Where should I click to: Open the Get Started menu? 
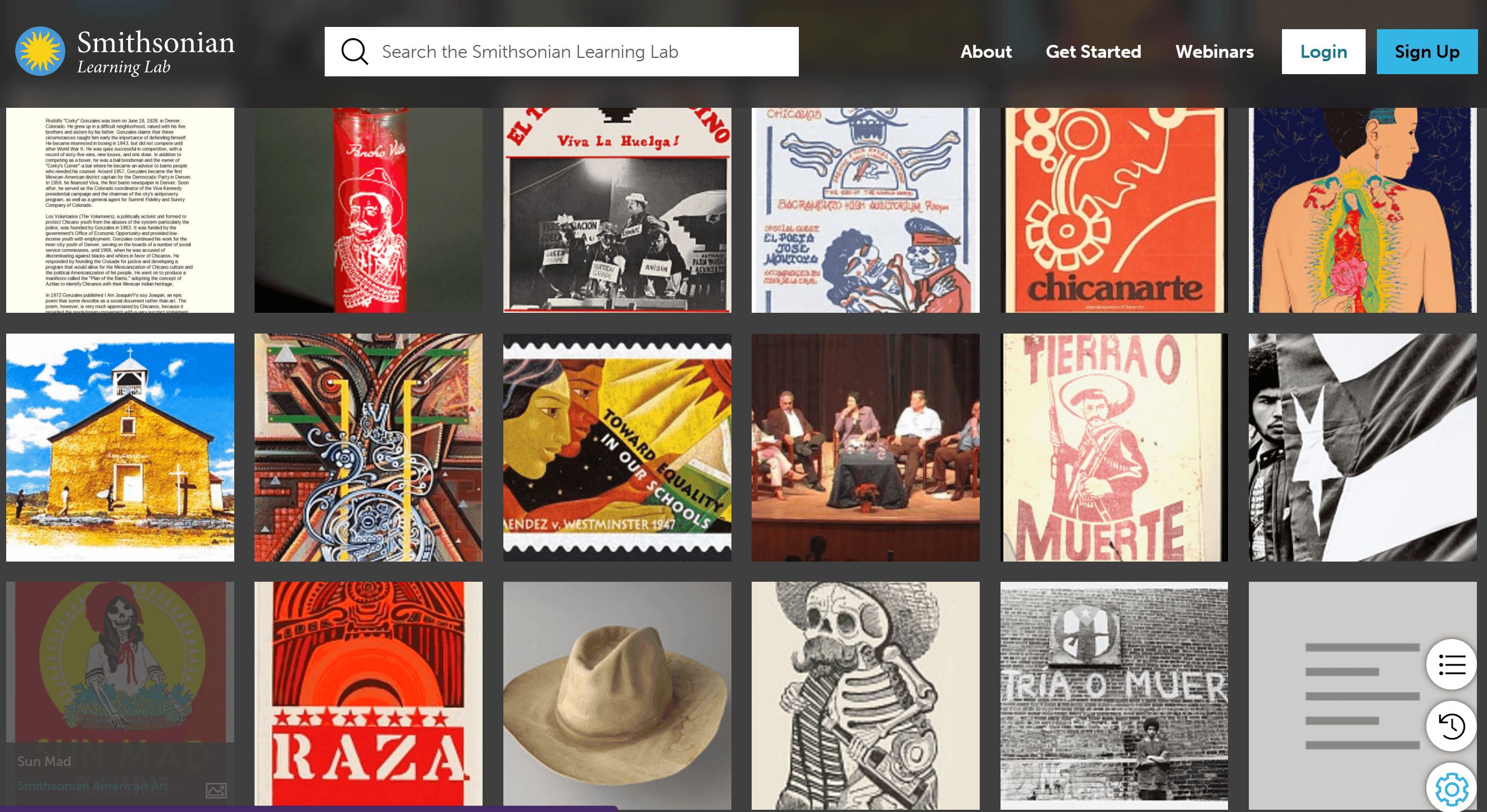click(1093, 51)
